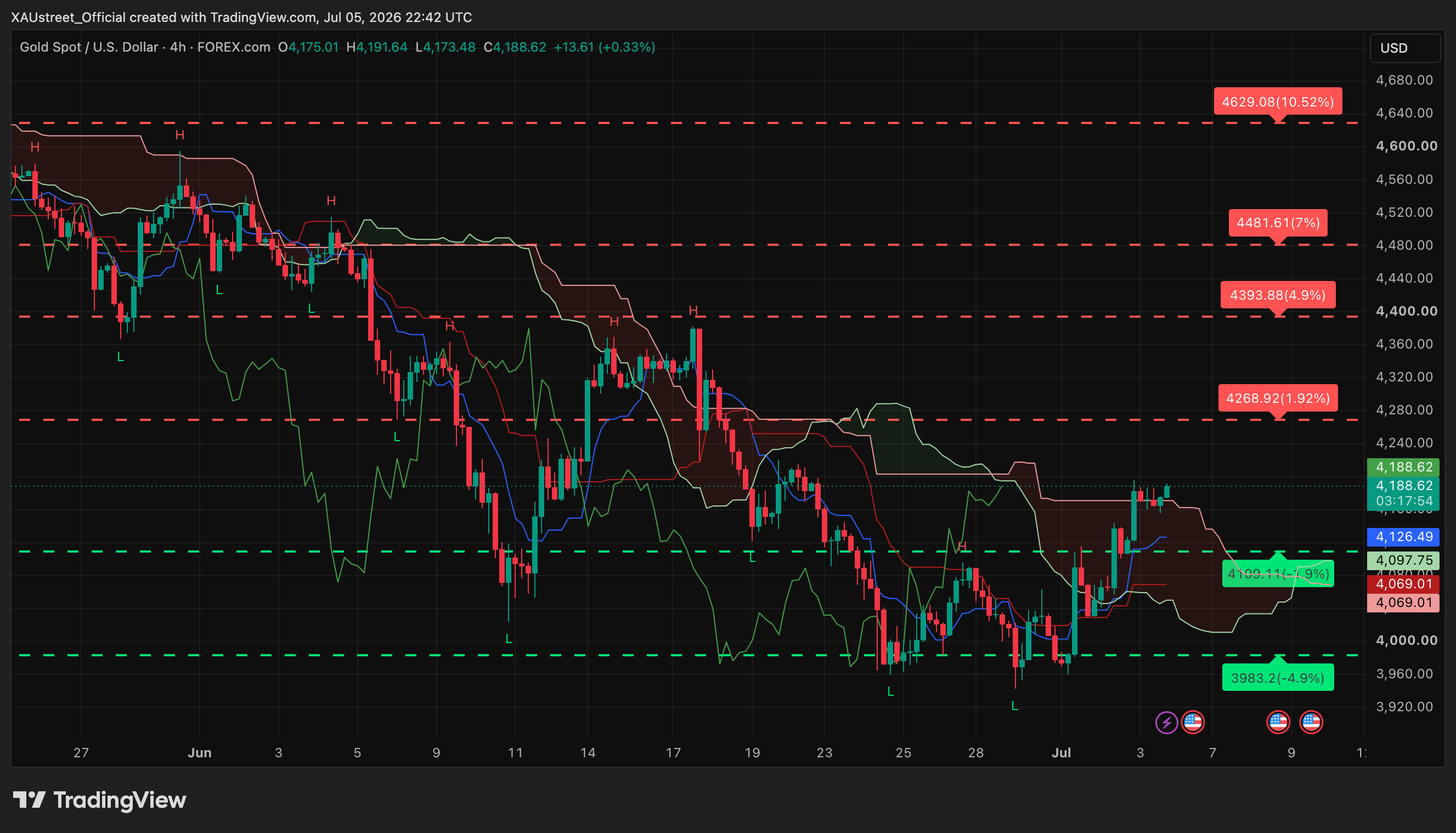Select the 4109.11(-1.9%) support label
Viewport: 1456px width, 833px height.
tap(1278, 574)
